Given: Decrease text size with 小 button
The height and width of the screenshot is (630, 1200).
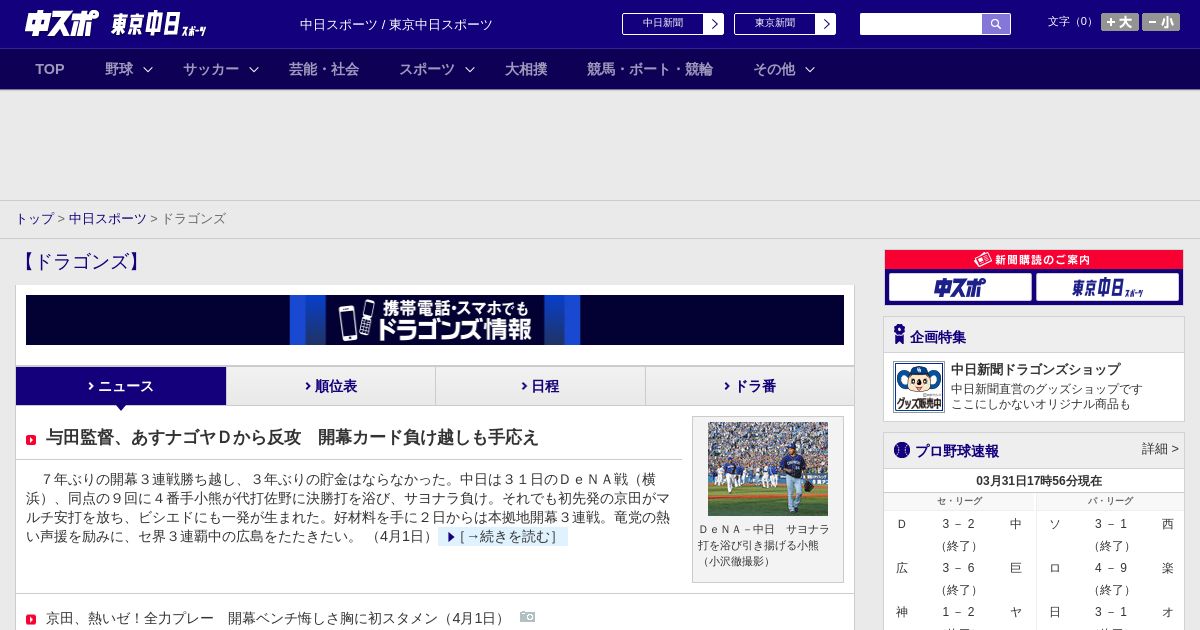Looking at the screenshot, I should click(x=1161, y=22).
